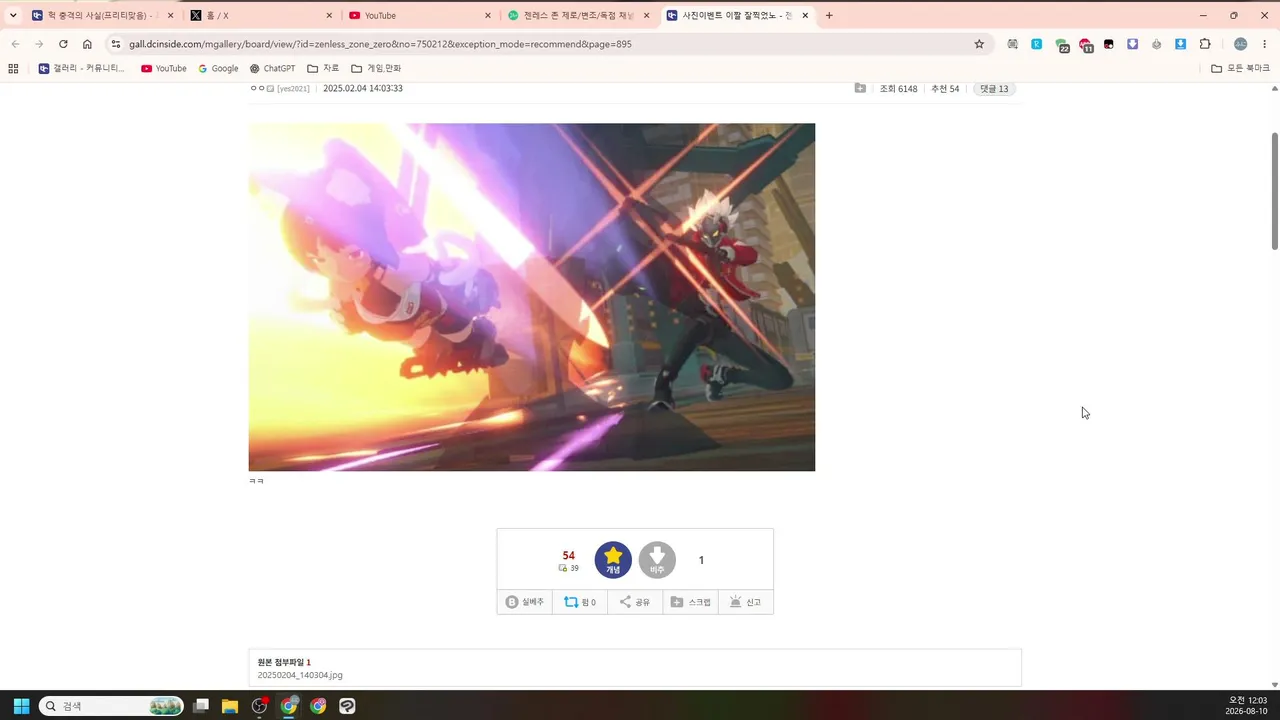Open File Explorer from the taskbar
This screenshot has width=1280, height=720.
[230, 706]
